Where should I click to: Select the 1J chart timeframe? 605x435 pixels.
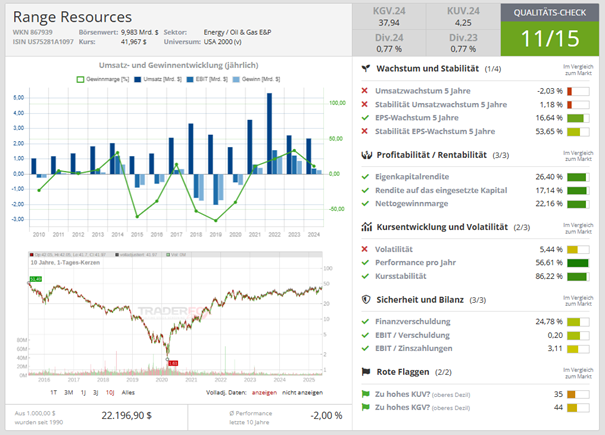83,393
